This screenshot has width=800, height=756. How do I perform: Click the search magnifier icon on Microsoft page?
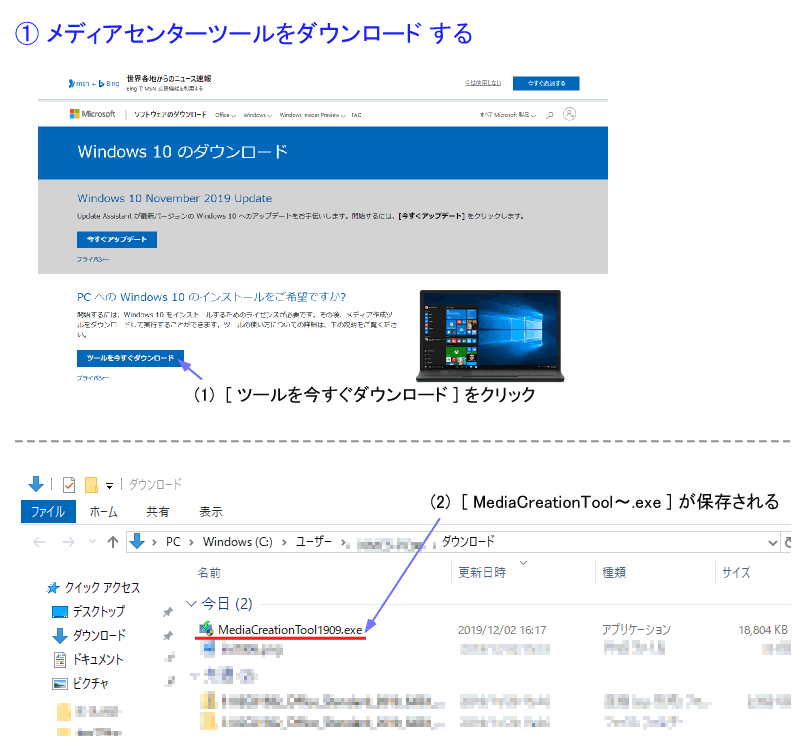click(550, 115)
